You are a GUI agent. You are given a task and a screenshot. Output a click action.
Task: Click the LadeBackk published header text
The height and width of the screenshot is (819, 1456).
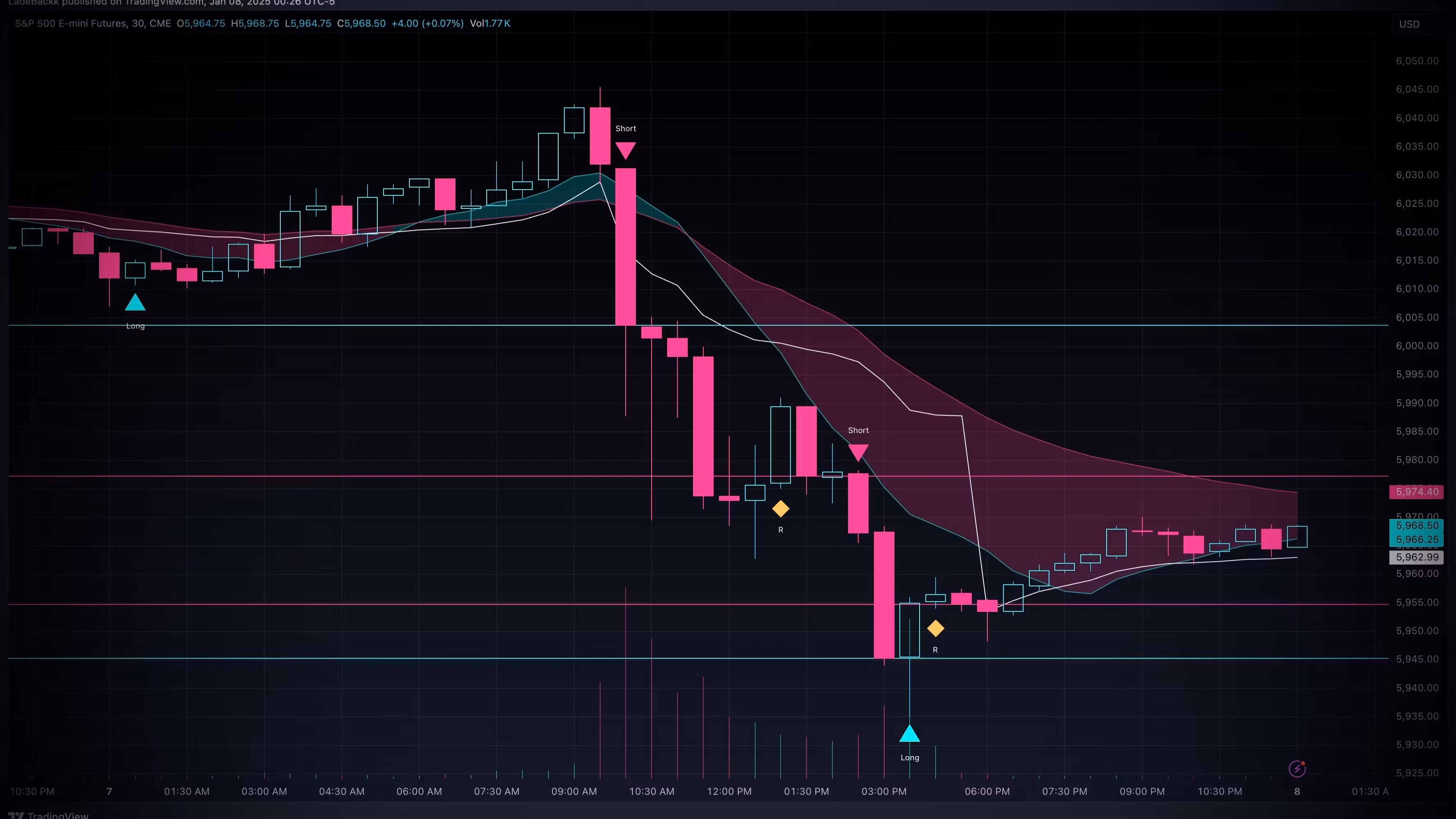171,3
